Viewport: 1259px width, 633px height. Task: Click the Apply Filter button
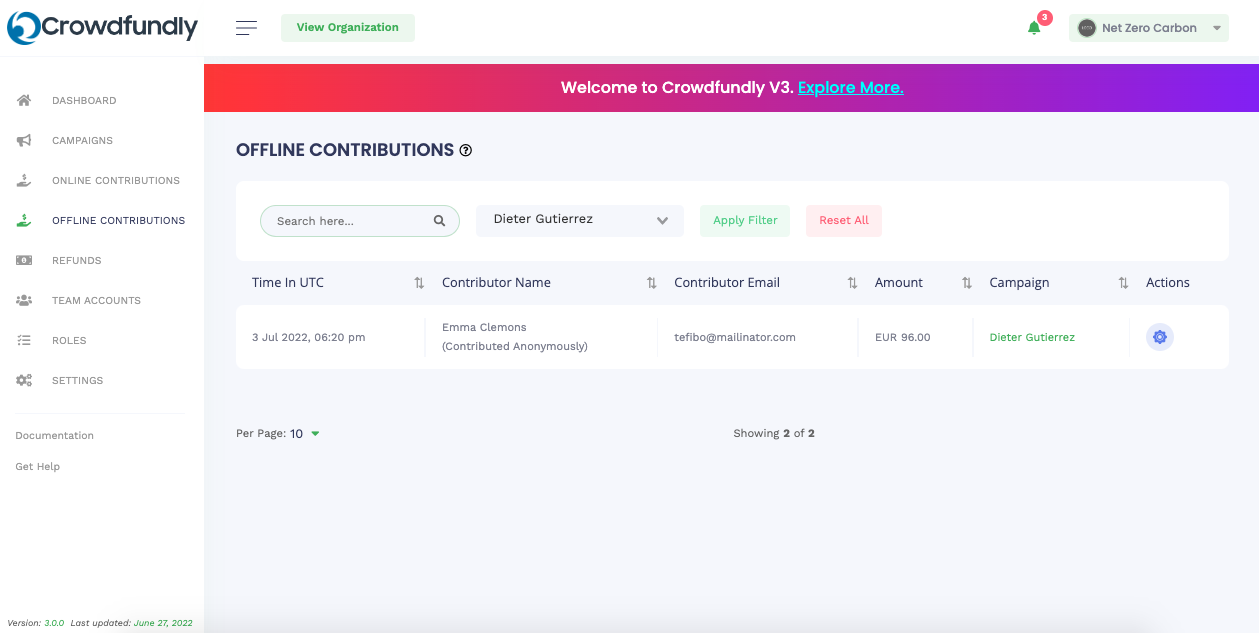[x=745, y=221]
